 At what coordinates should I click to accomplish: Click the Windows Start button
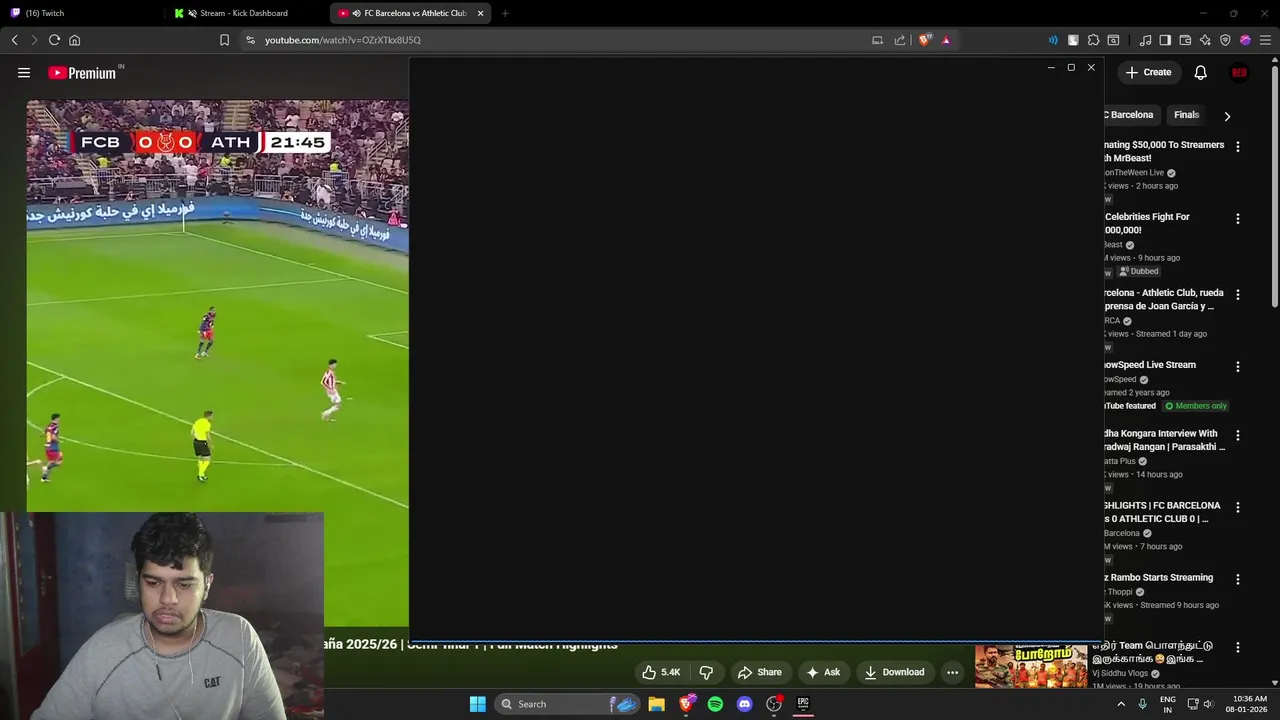[x=477, y=704]
